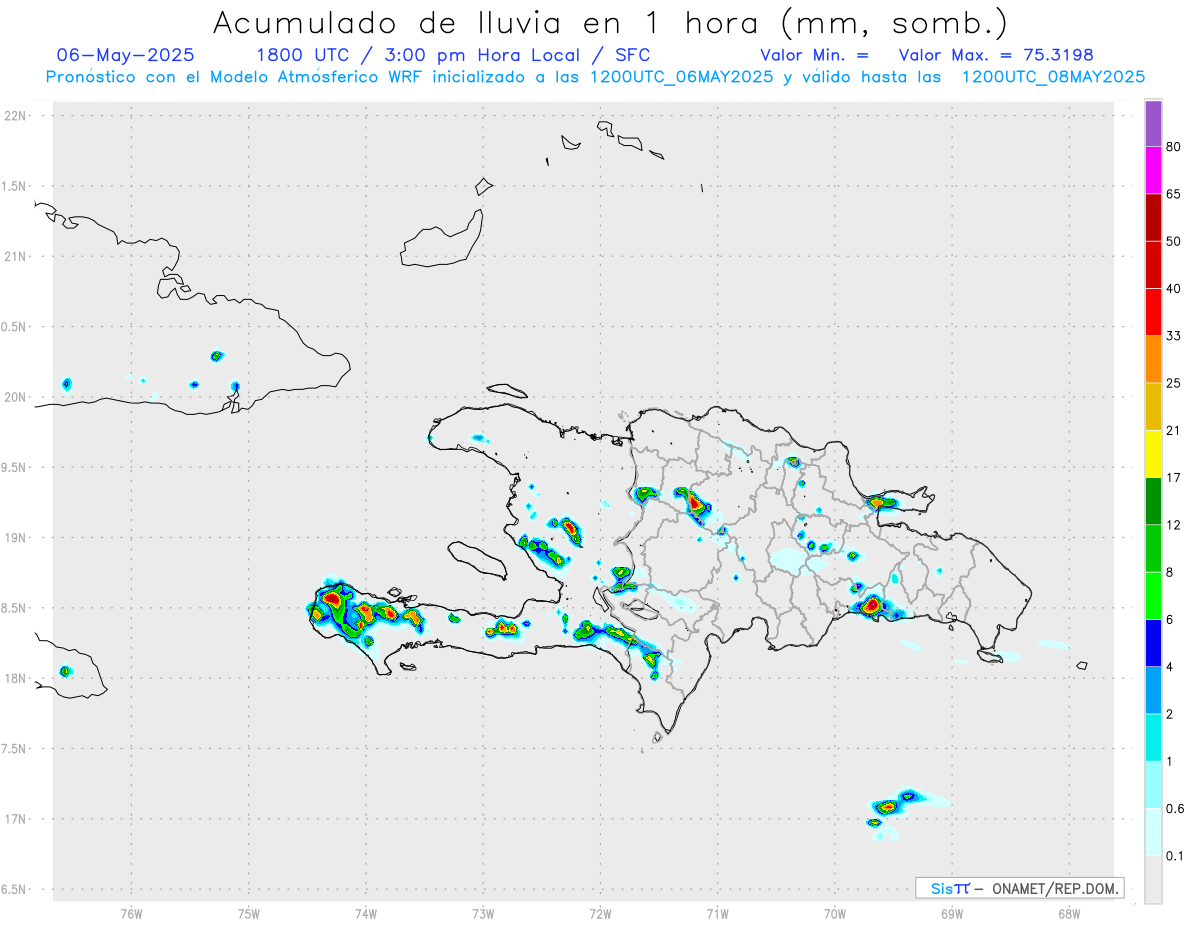Click the 'SisTT – ONAMET/REP.DOM.' credit box
1200x927 pixels.
click(x=1019, y=888)
